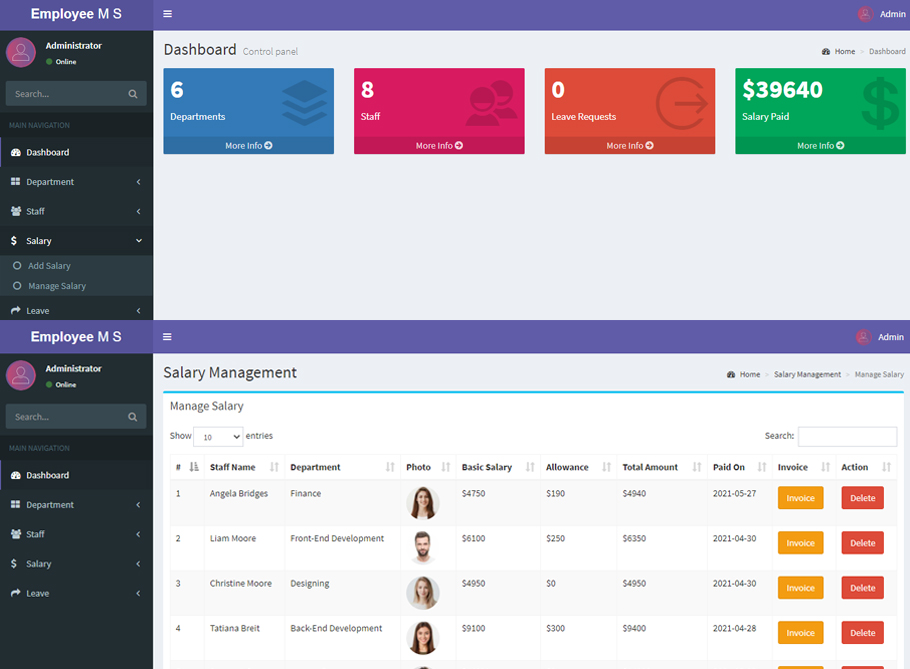Open Show entries count dropdown
Image resolution: width=910 pixels, height=669 pixels.
[x=218, y=436]
